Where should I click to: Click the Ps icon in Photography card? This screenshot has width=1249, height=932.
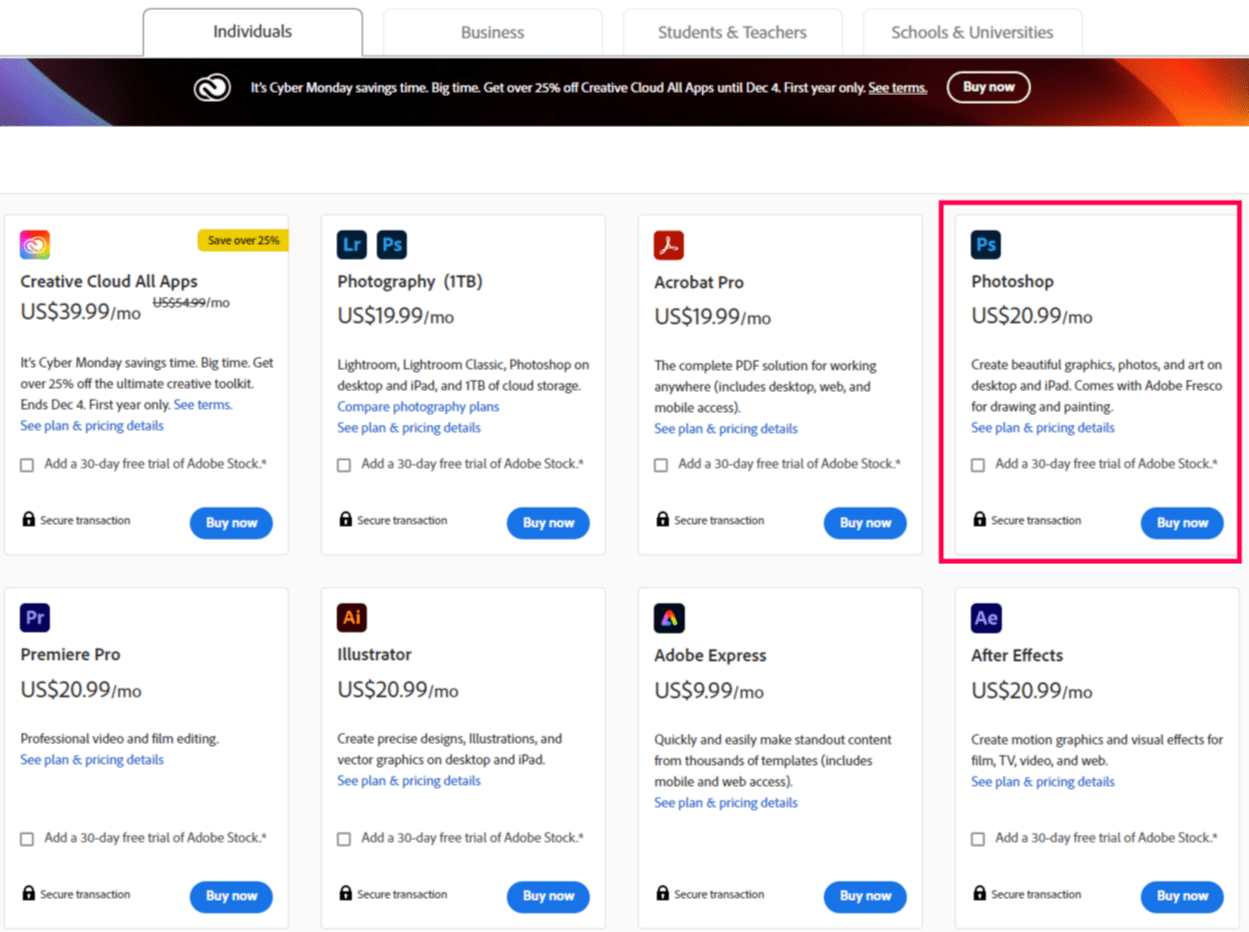392,245
